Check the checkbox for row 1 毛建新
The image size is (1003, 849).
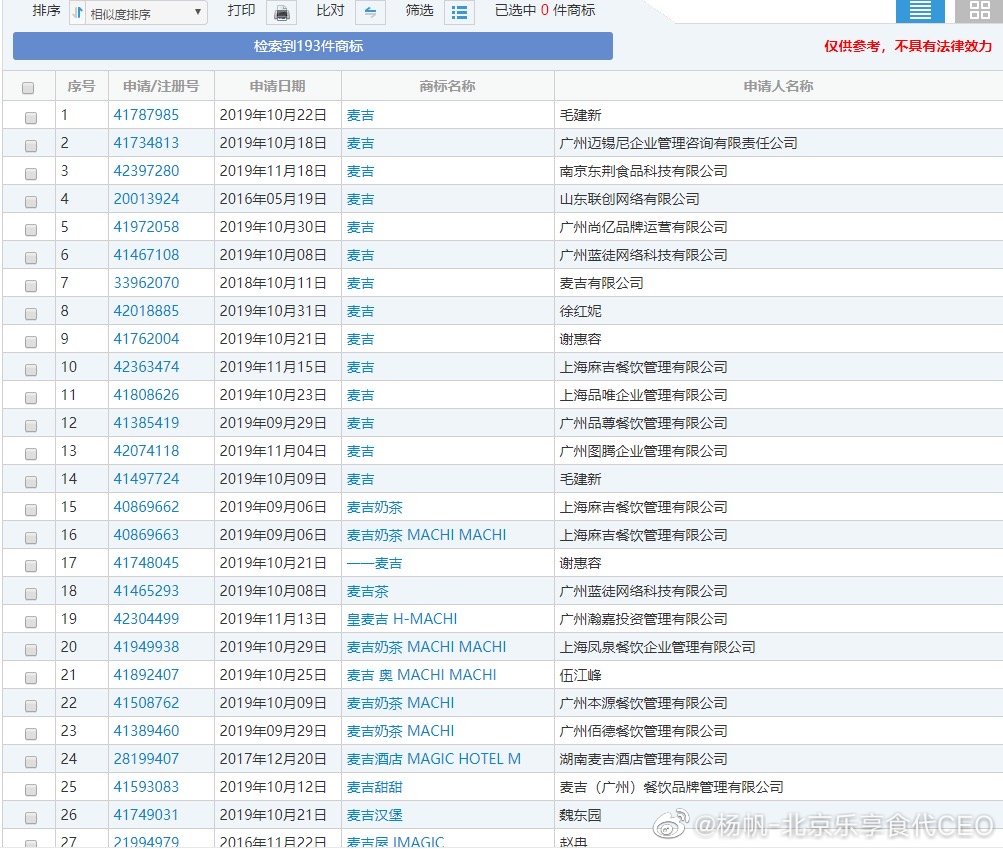pos(30,117)
